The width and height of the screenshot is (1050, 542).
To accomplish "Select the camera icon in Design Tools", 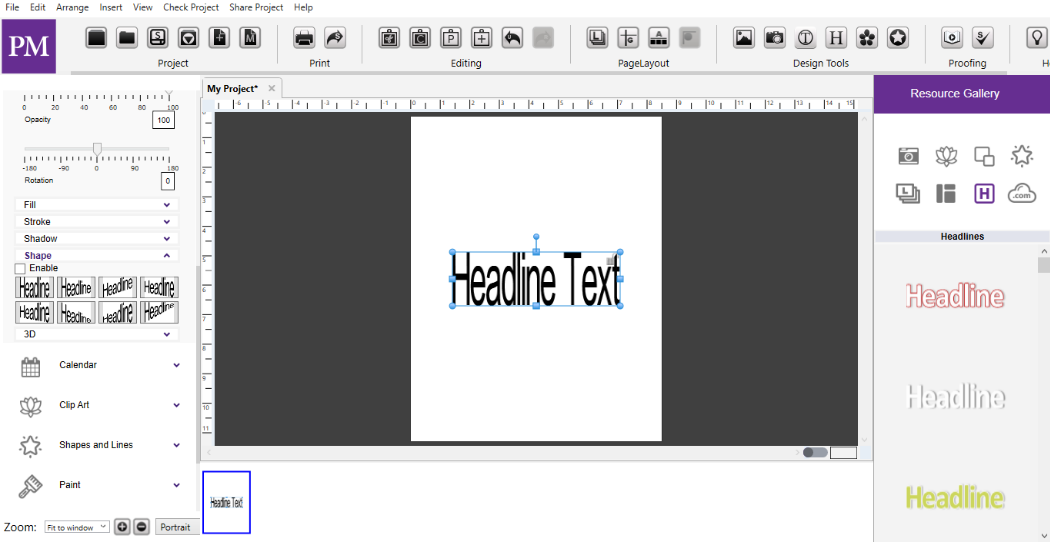I will [x=775, y=38].
